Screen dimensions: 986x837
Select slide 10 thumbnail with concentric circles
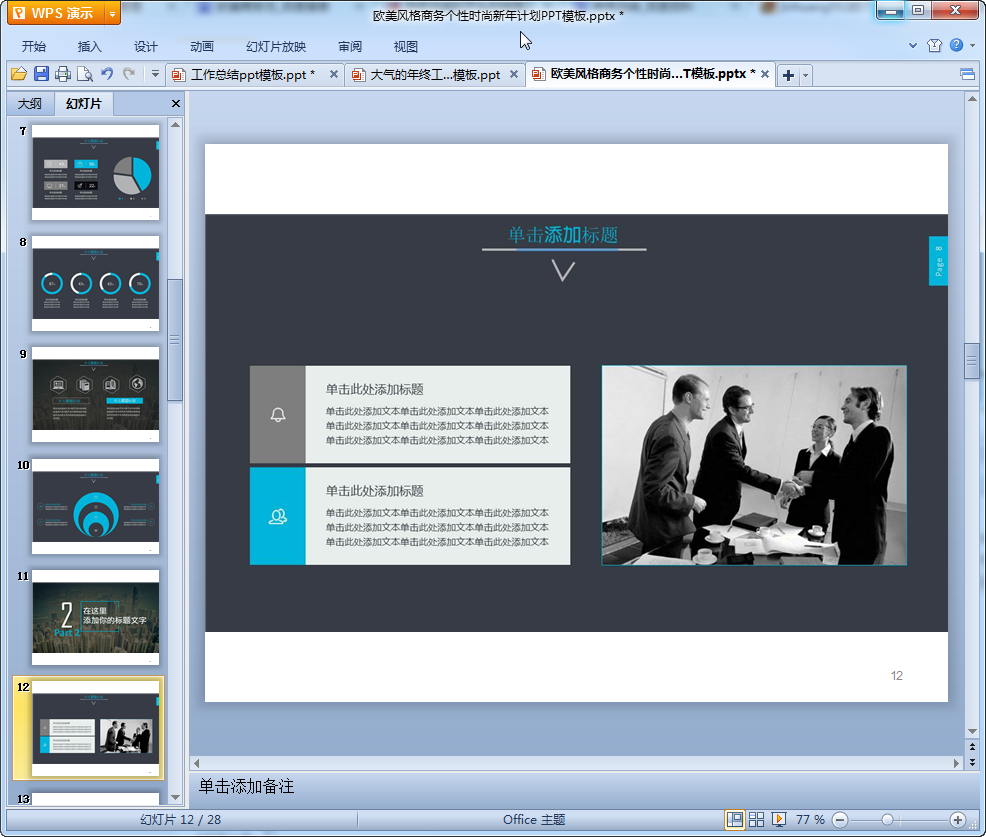[x=96, y=506]
